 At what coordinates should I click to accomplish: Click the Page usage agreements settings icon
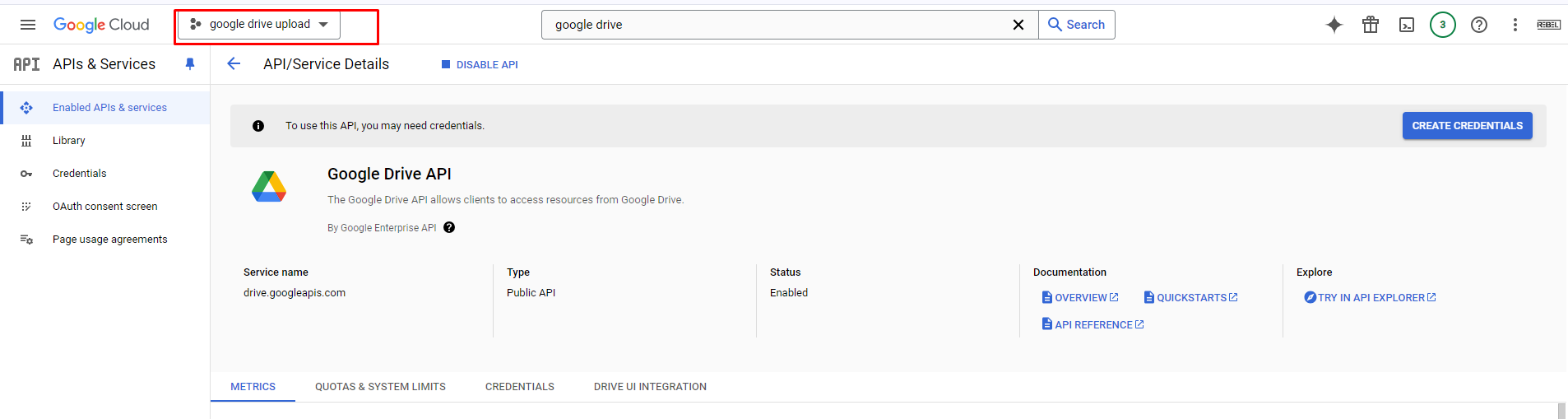pos(26,240)
